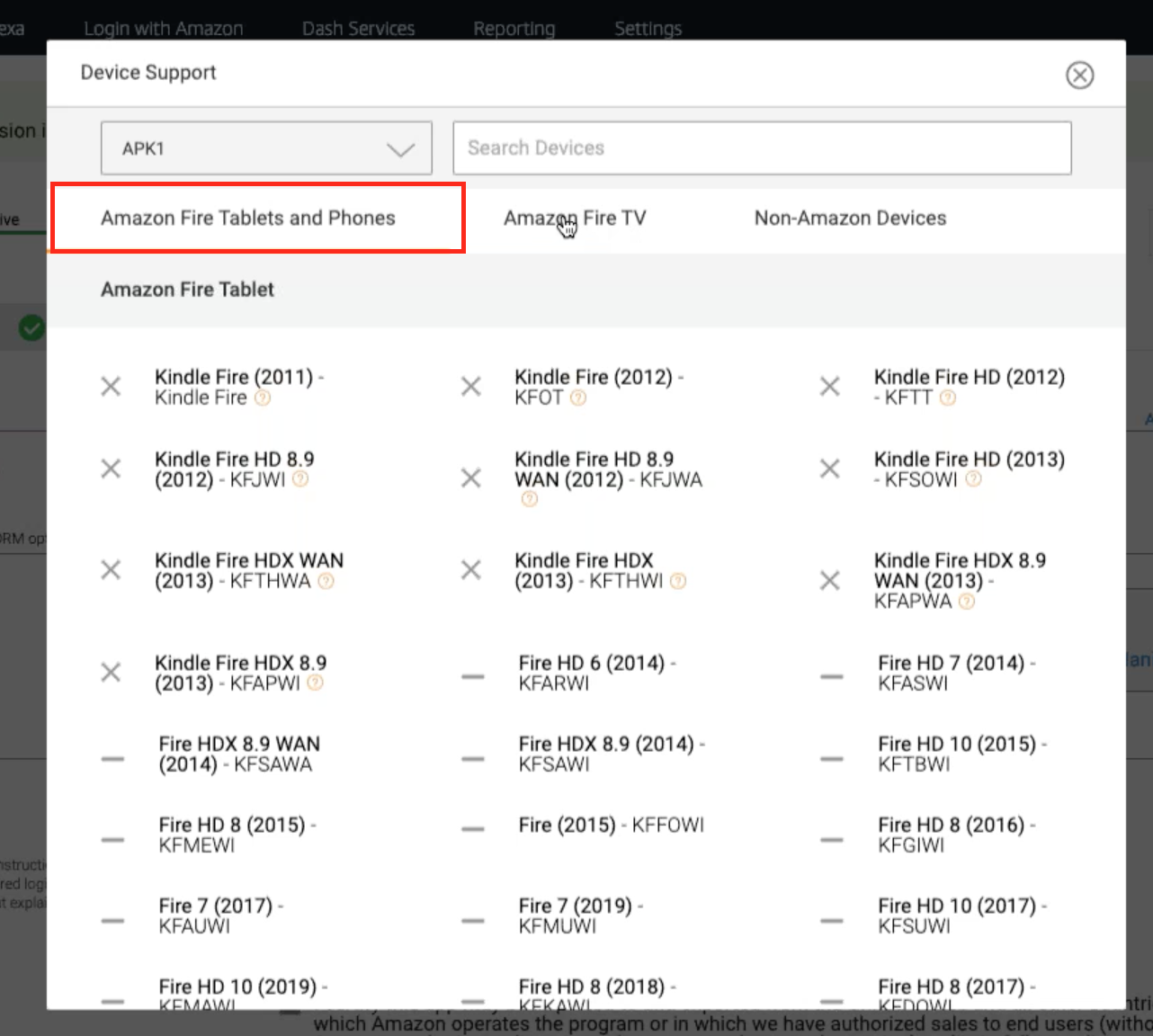1153x1036 pixels.
Task: Select Fire HD 8 (2016) - KFGIWI text
Action: (x=957, y=835)
